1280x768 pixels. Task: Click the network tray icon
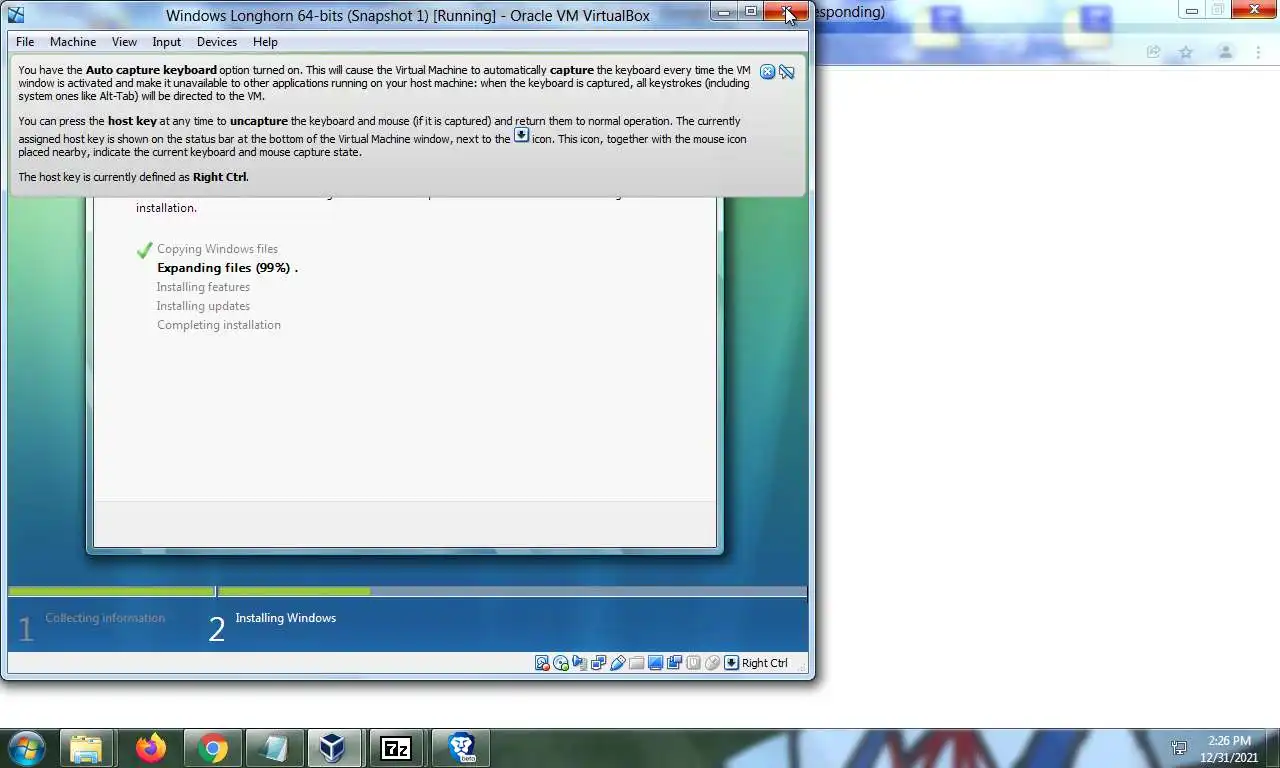1180,748
